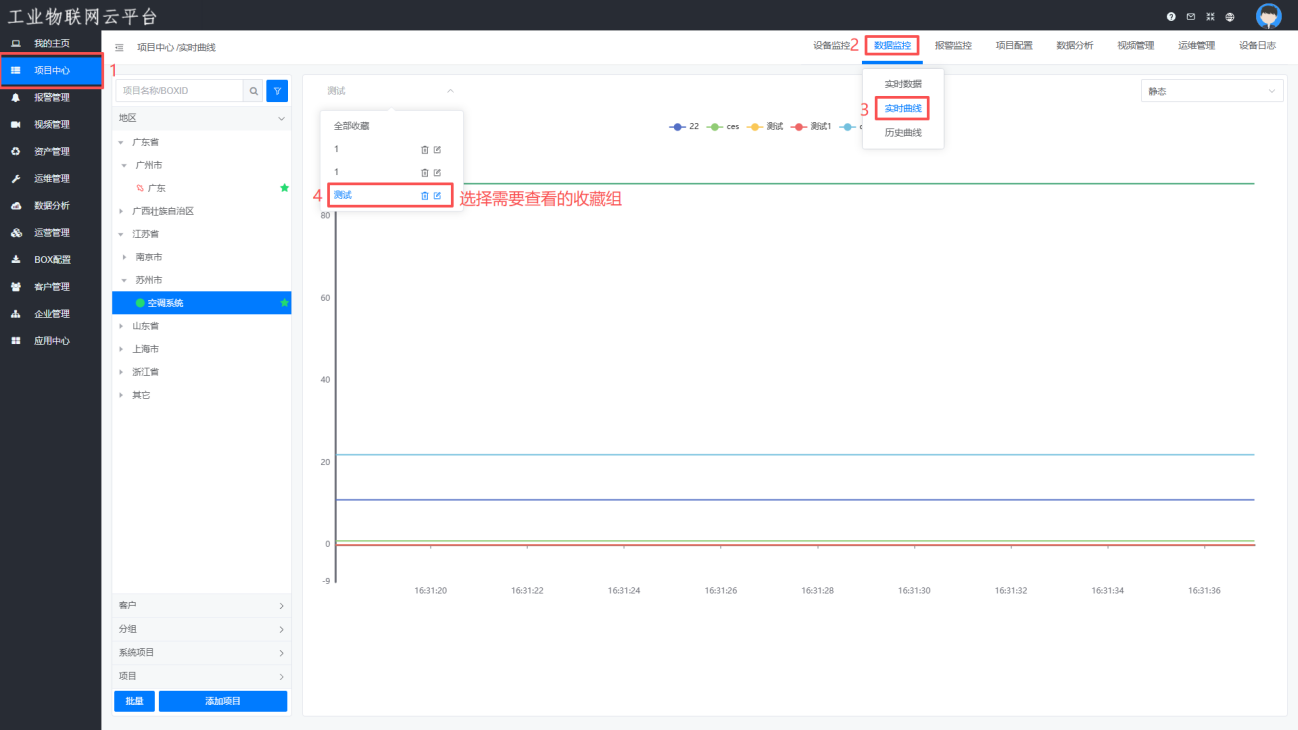
Task: Click edit icon next to 测试 group
Action: (x=437, y=195)
